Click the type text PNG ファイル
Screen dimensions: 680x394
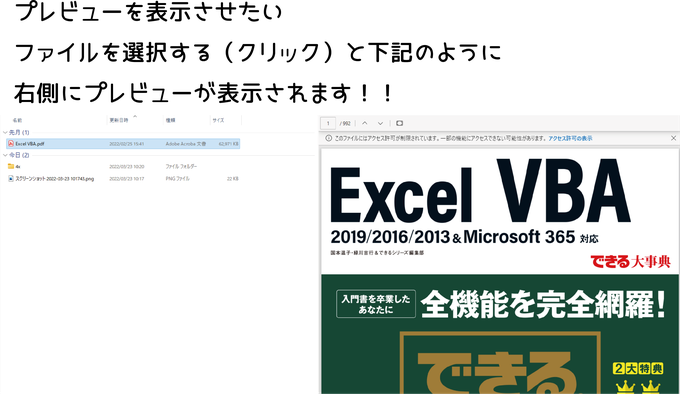tap(177, 179)
